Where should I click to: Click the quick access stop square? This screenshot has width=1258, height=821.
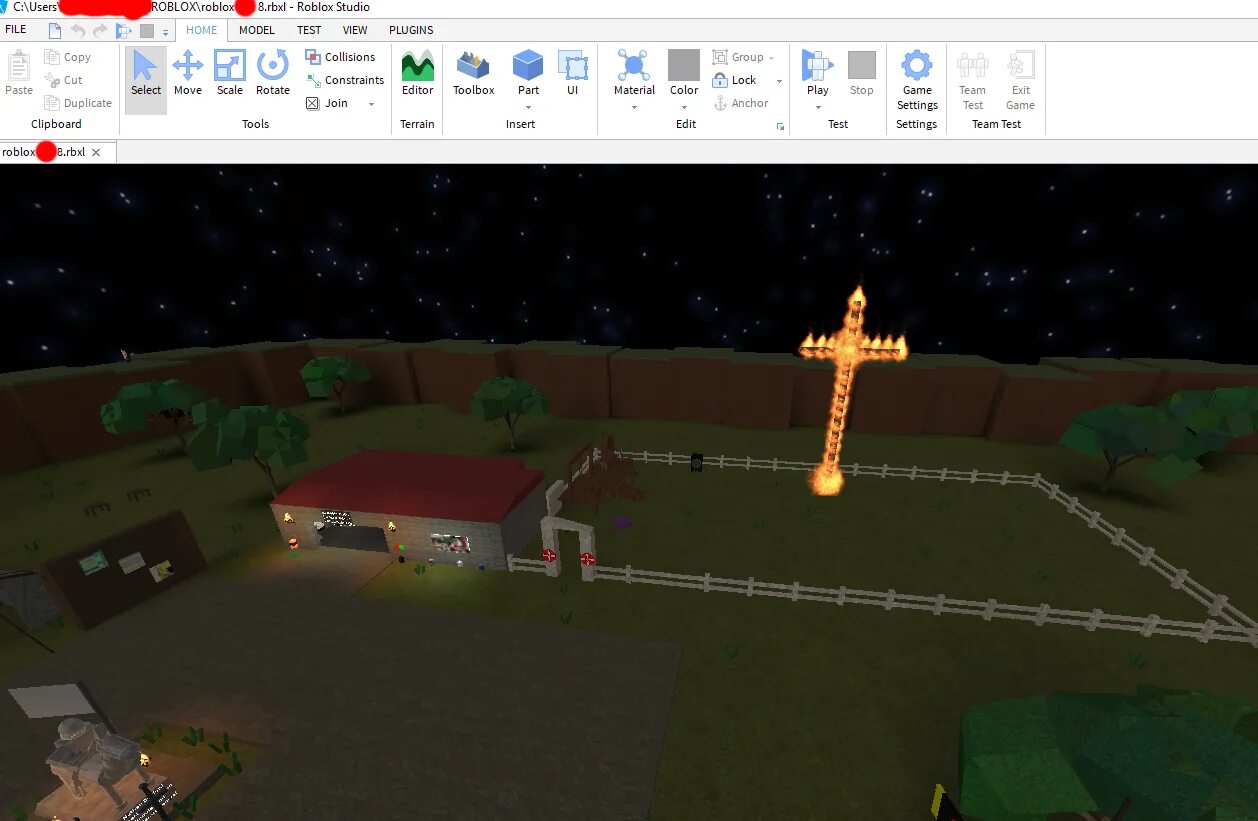click(147, 31)
